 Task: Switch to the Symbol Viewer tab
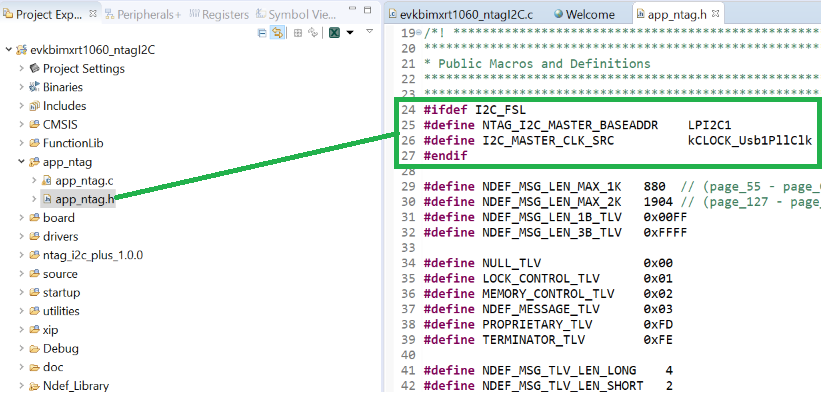click(297, 14)
